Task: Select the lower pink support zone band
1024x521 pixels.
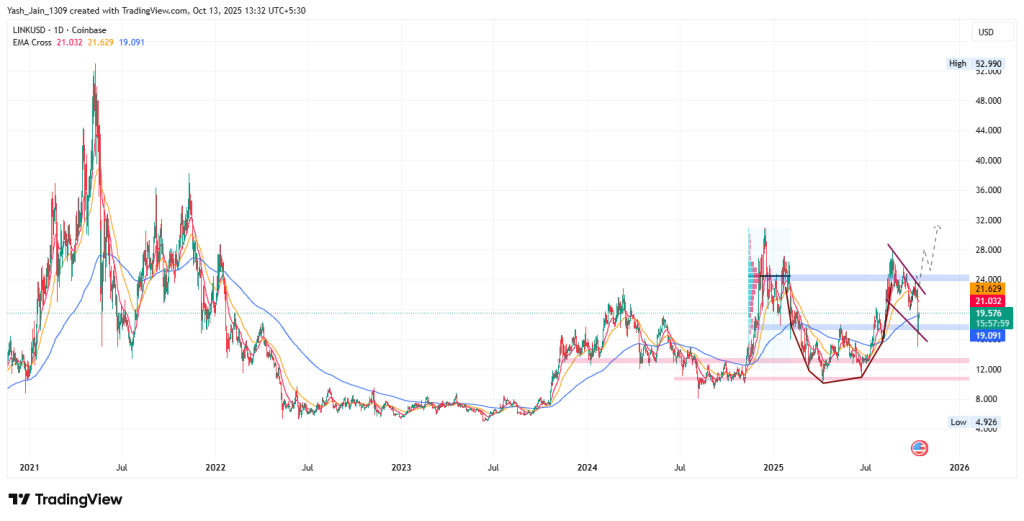Action: 820,379
